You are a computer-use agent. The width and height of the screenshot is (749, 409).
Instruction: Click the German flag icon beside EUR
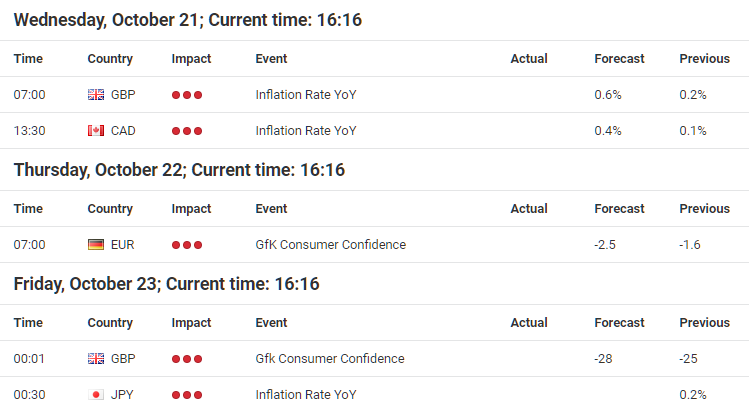coord(96,245)
